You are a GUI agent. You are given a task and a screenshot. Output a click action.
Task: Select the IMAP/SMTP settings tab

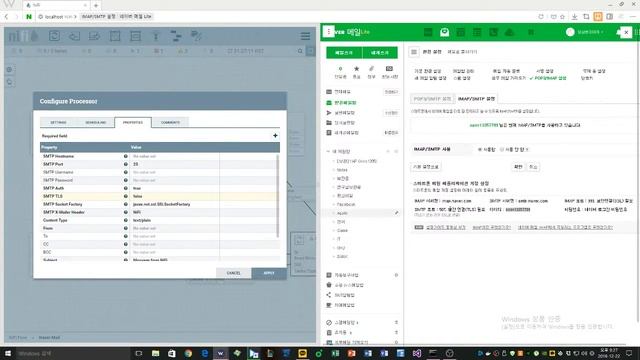point(476,99)
